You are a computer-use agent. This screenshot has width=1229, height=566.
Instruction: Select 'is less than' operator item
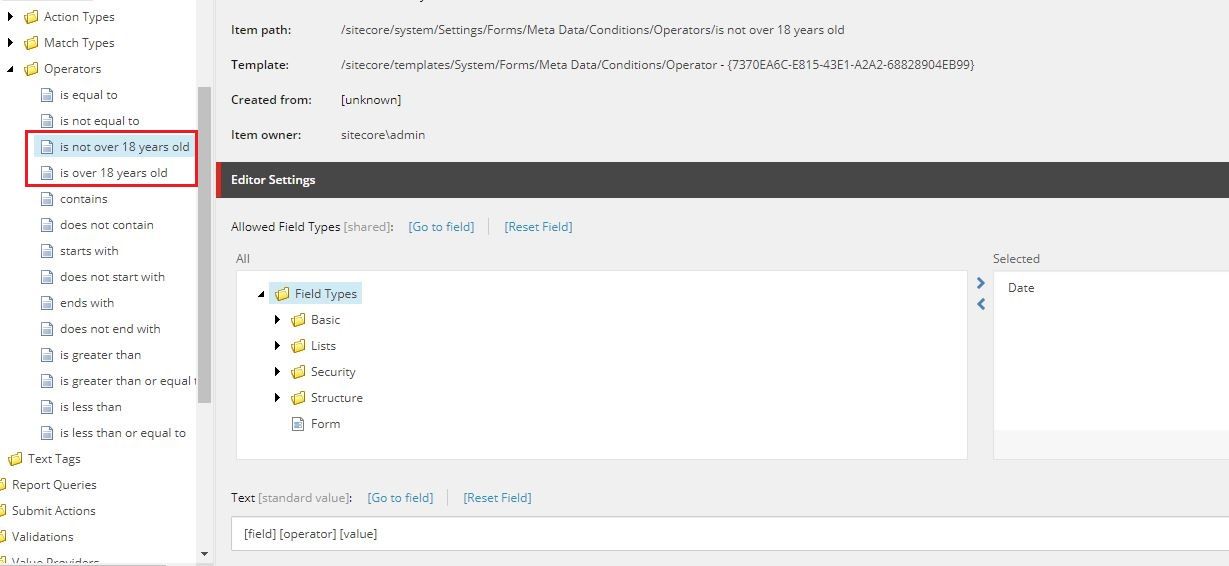click(90, 407)
